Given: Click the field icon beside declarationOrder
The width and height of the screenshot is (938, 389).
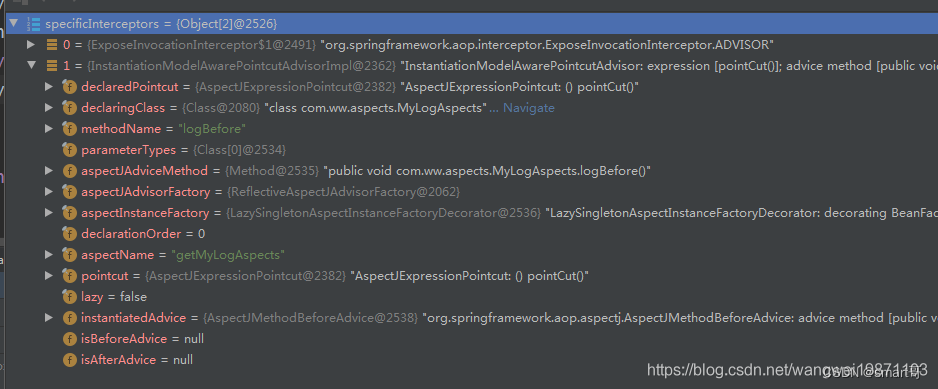Looking at the screenshot, I should 69,233.
